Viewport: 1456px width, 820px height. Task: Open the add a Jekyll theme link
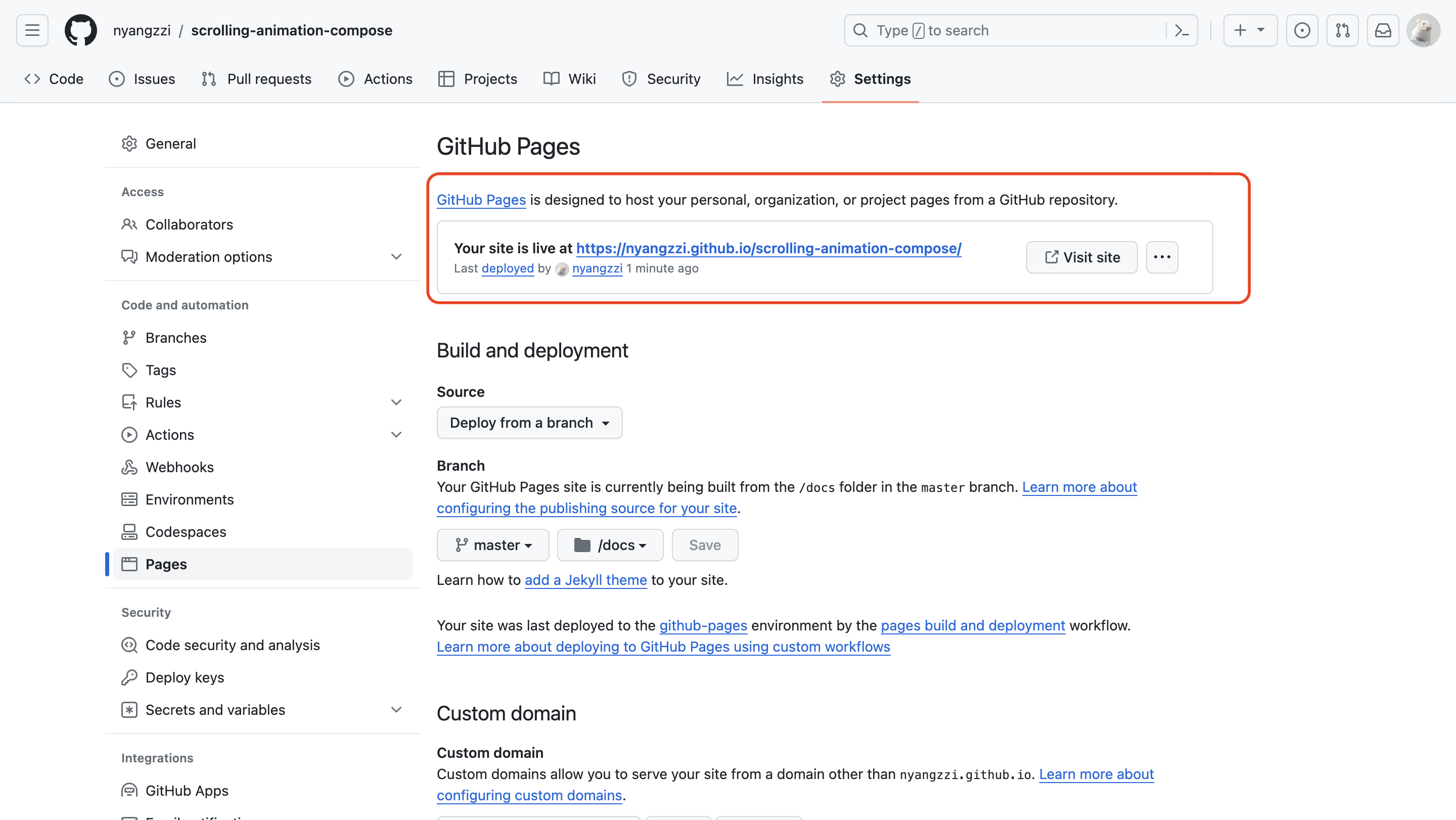[585, 580]
